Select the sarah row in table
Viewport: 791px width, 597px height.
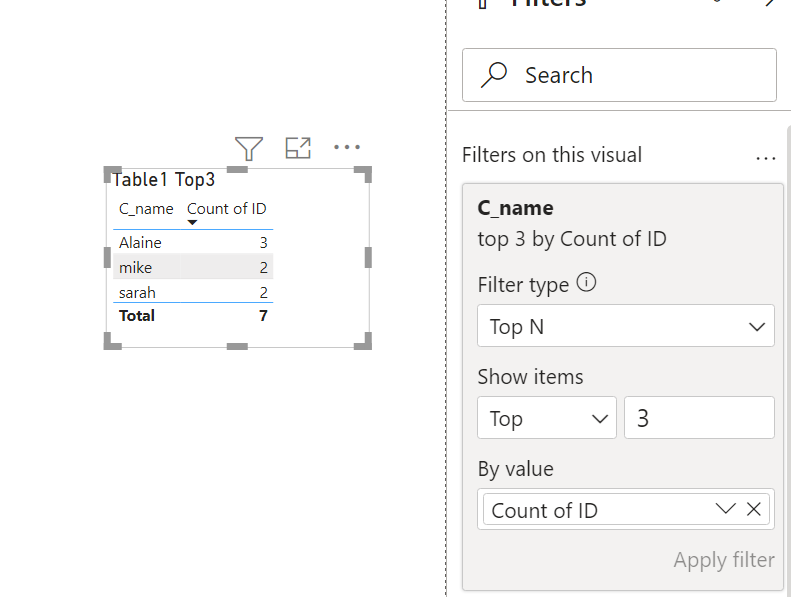coord(193,292)
